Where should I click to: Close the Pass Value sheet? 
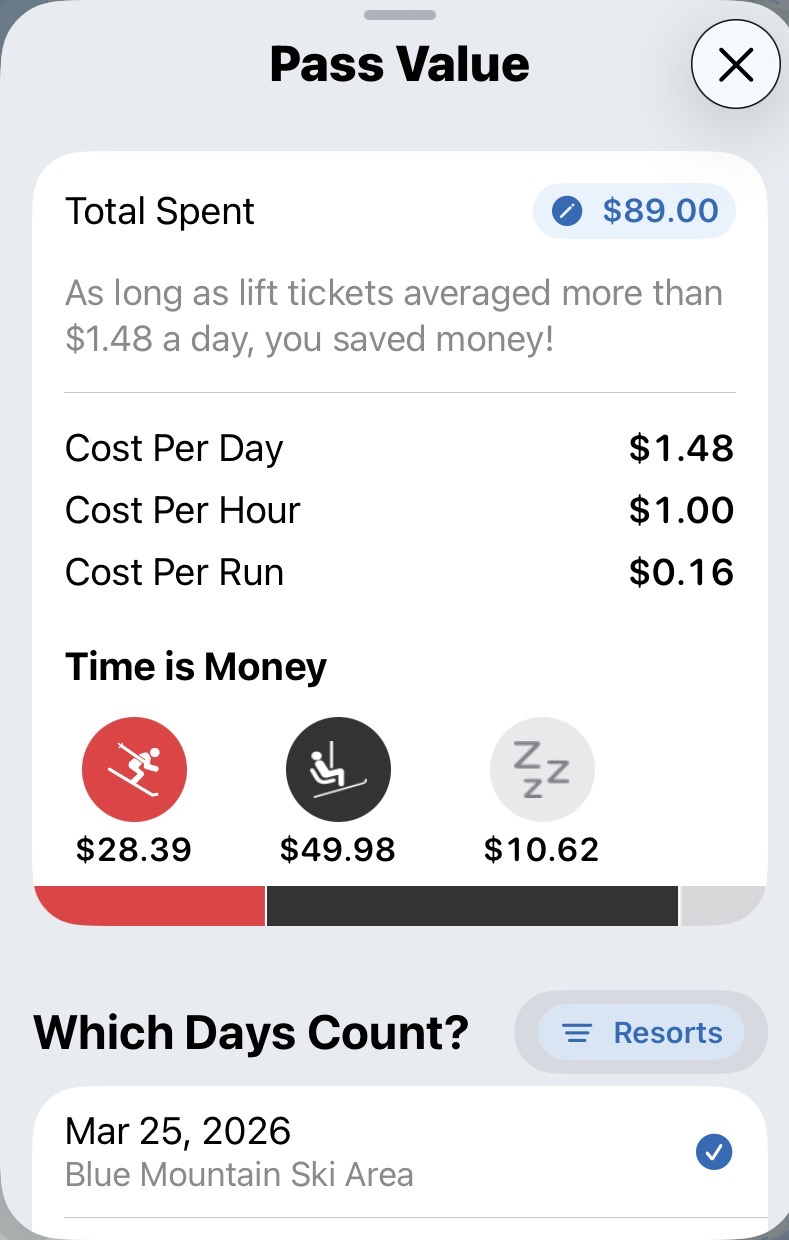[736, 65]
